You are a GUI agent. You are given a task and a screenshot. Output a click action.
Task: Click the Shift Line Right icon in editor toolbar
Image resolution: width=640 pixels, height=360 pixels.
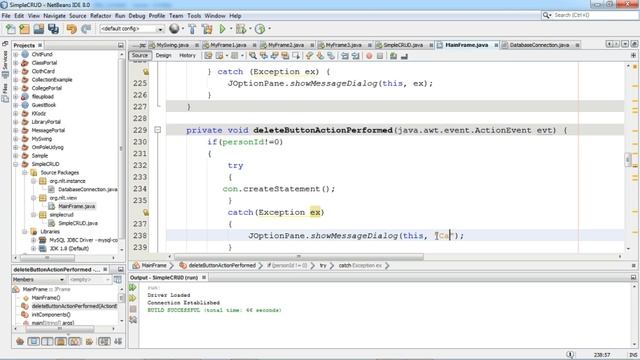coord(356,56)
